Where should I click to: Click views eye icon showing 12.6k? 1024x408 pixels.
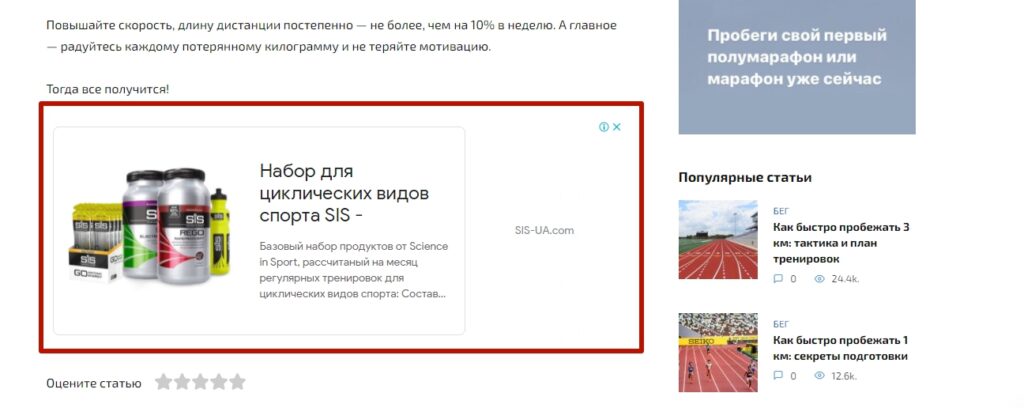(x=820, y=376)
